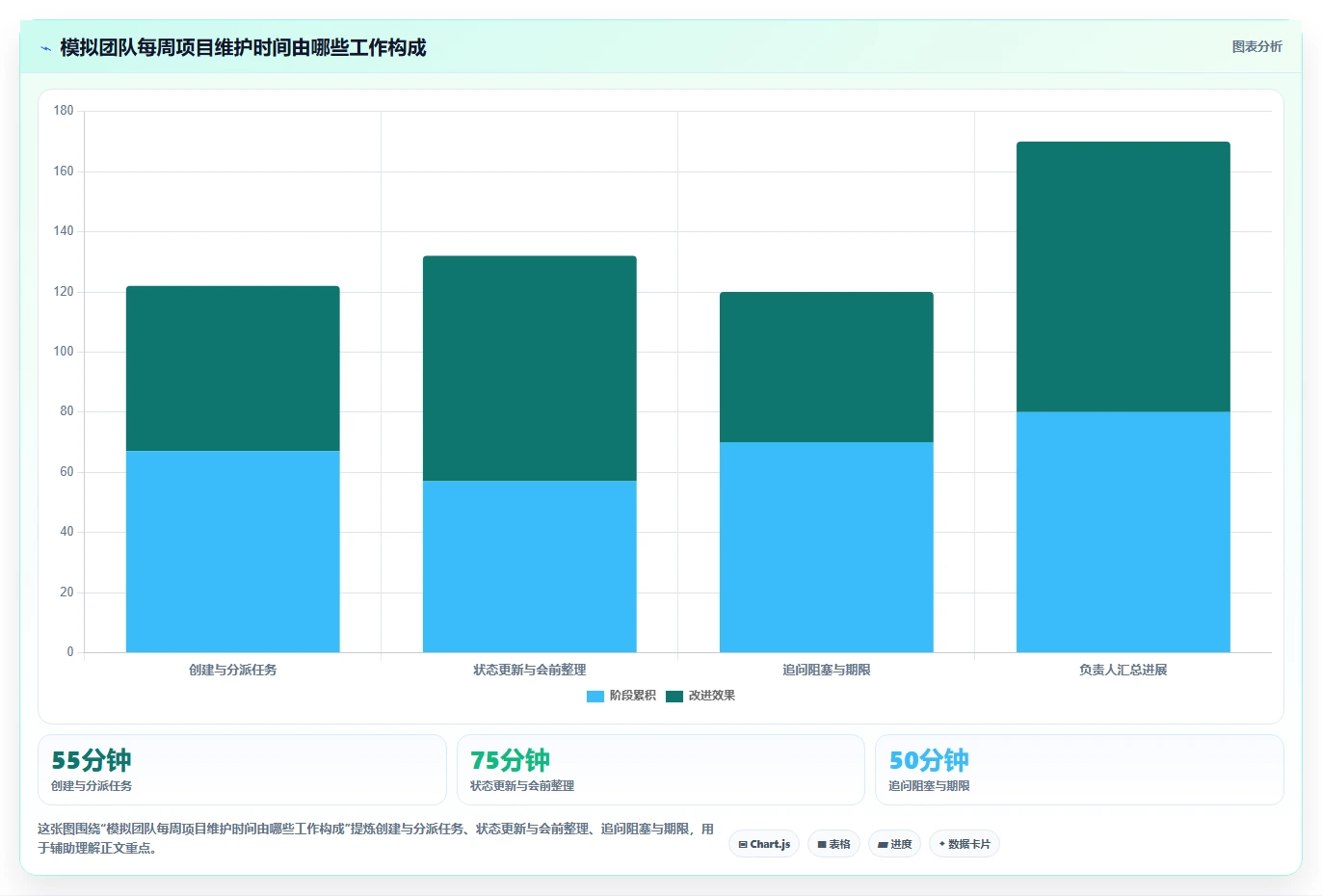The width and height of the screenshot is (1322, 896).
Task: Select the Chart.js tag chip
Action: (x=764, y=844)
